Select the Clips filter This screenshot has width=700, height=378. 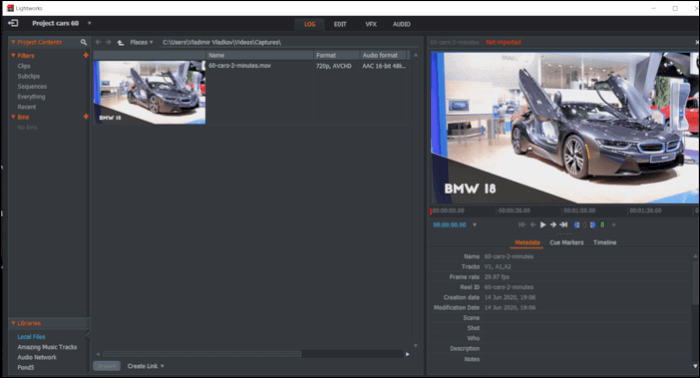[x=24, y=66]
